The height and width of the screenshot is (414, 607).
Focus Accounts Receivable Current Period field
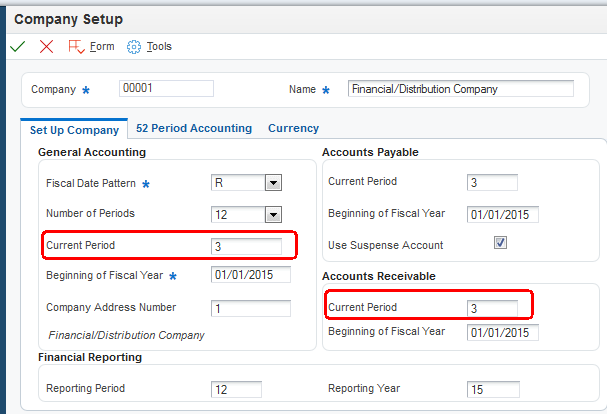pos(492,307)
